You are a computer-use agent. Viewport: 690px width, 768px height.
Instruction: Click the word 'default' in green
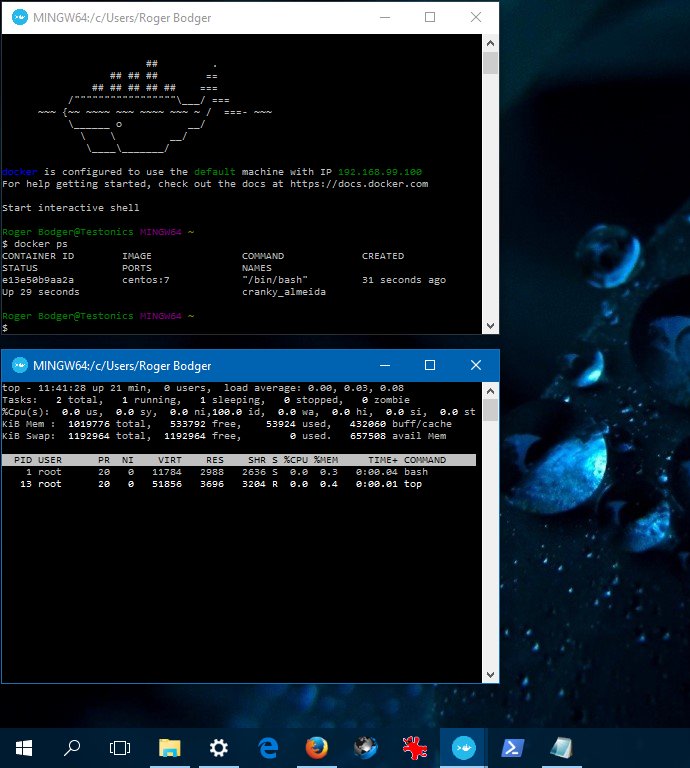tap(214, 172)
